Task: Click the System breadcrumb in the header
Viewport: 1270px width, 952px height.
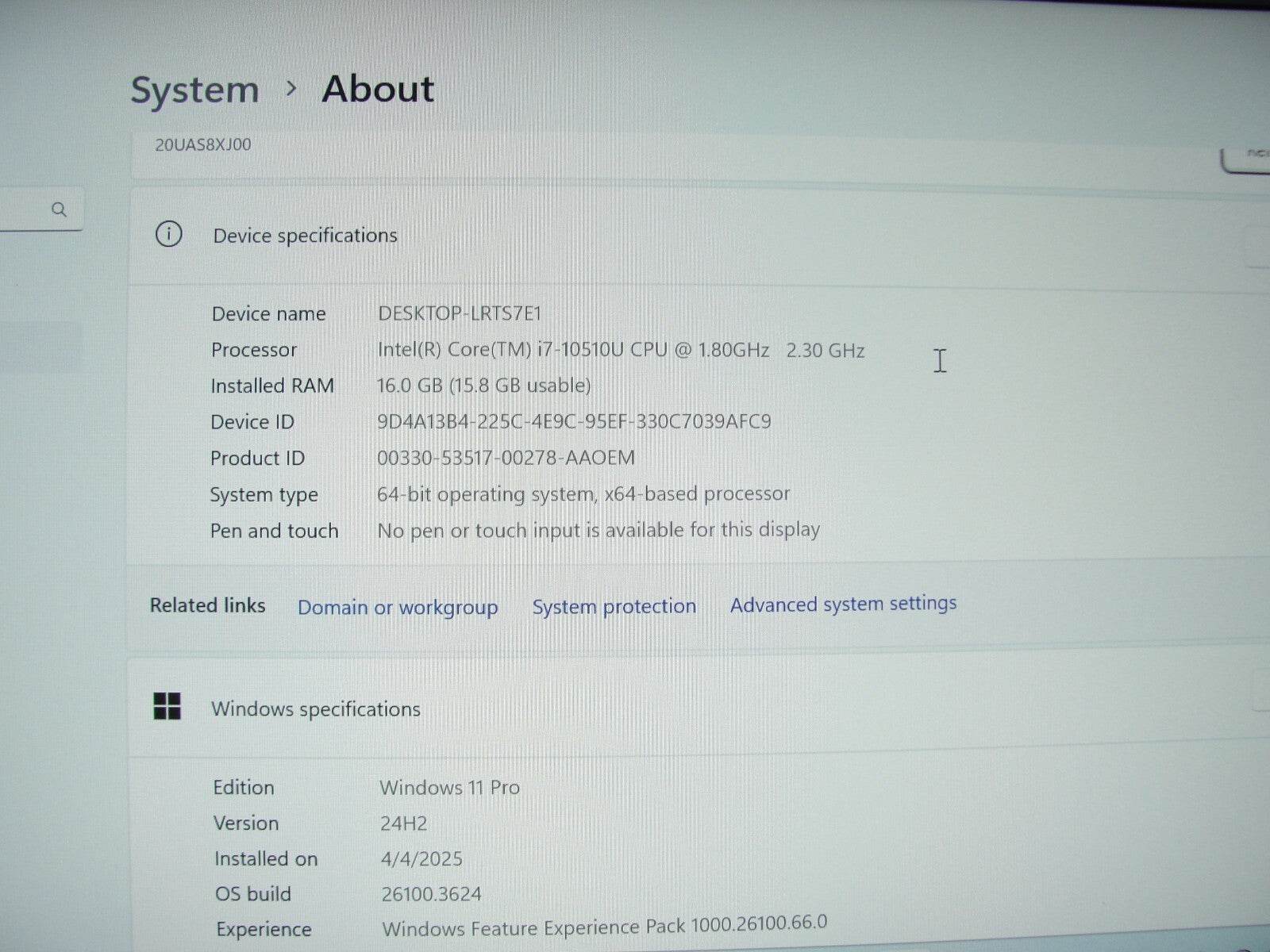Action: 194,89
